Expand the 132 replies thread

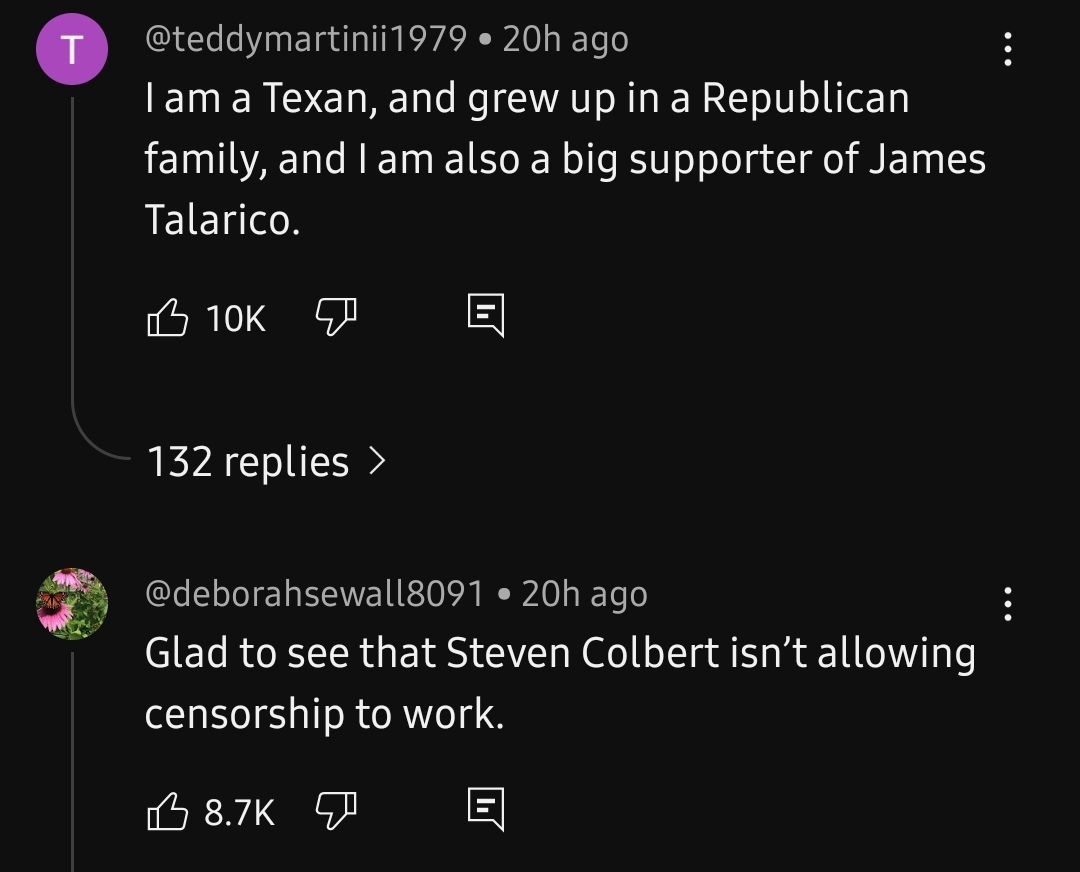[x=248, y=462]
